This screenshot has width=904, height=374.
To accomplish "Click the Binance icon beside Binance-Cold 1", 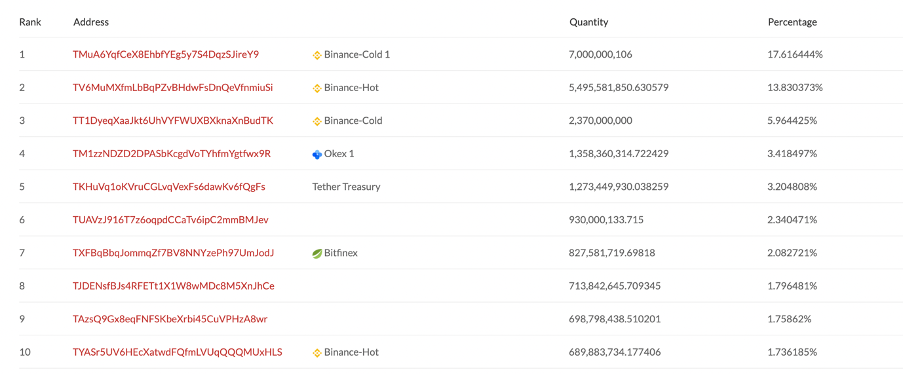I will (317, 55).
